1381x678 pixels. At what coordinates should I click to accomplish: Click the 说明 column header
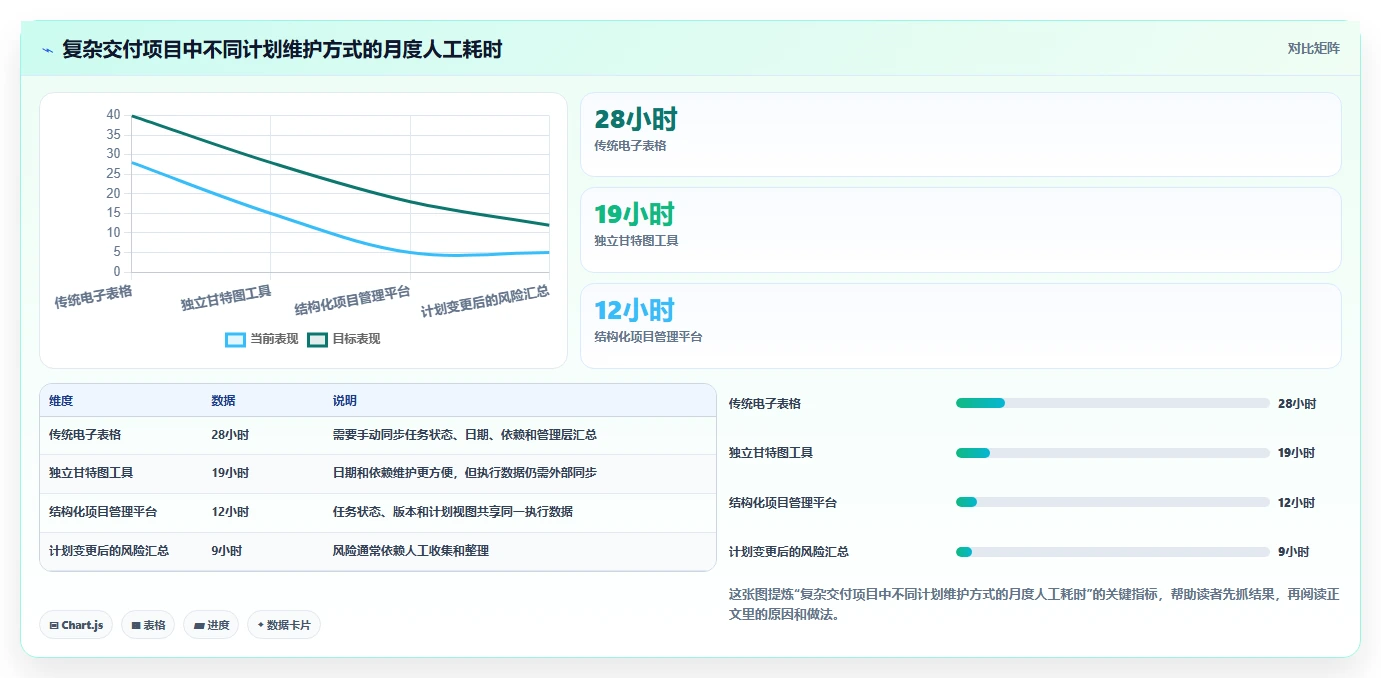click(345, 401)
